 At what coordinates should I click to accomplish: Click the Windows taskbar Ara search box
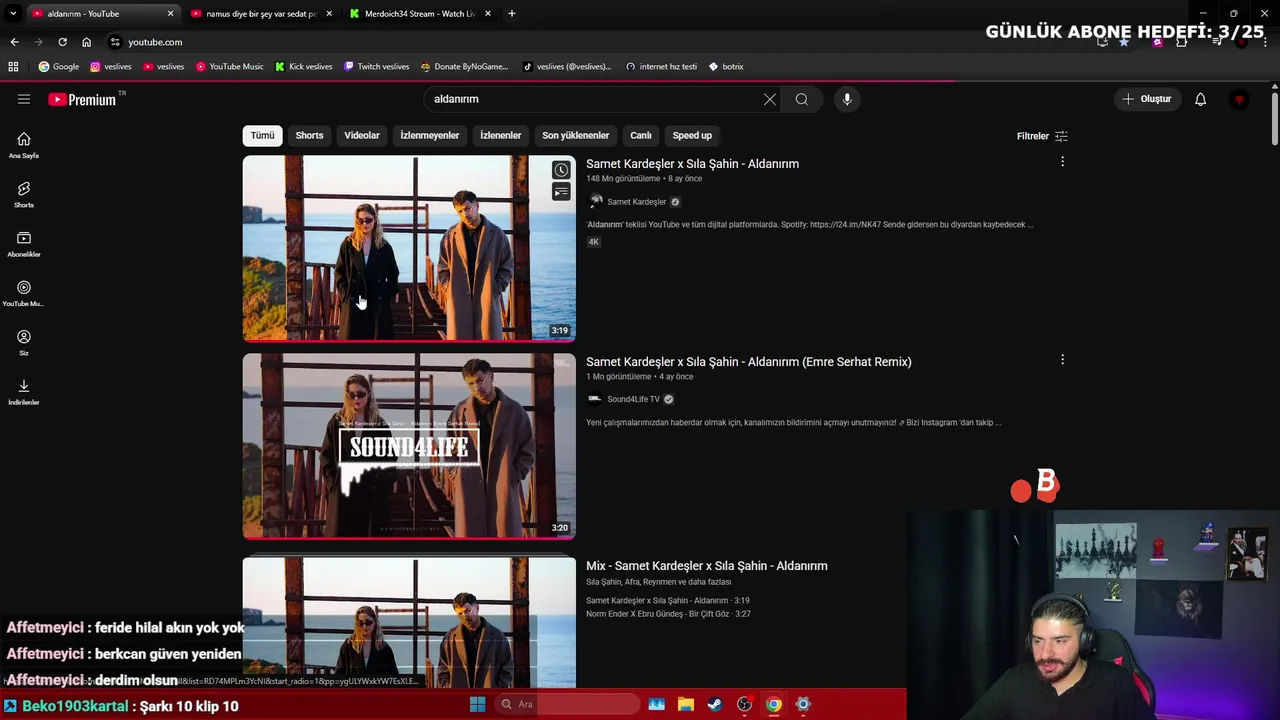coord(567,704)
